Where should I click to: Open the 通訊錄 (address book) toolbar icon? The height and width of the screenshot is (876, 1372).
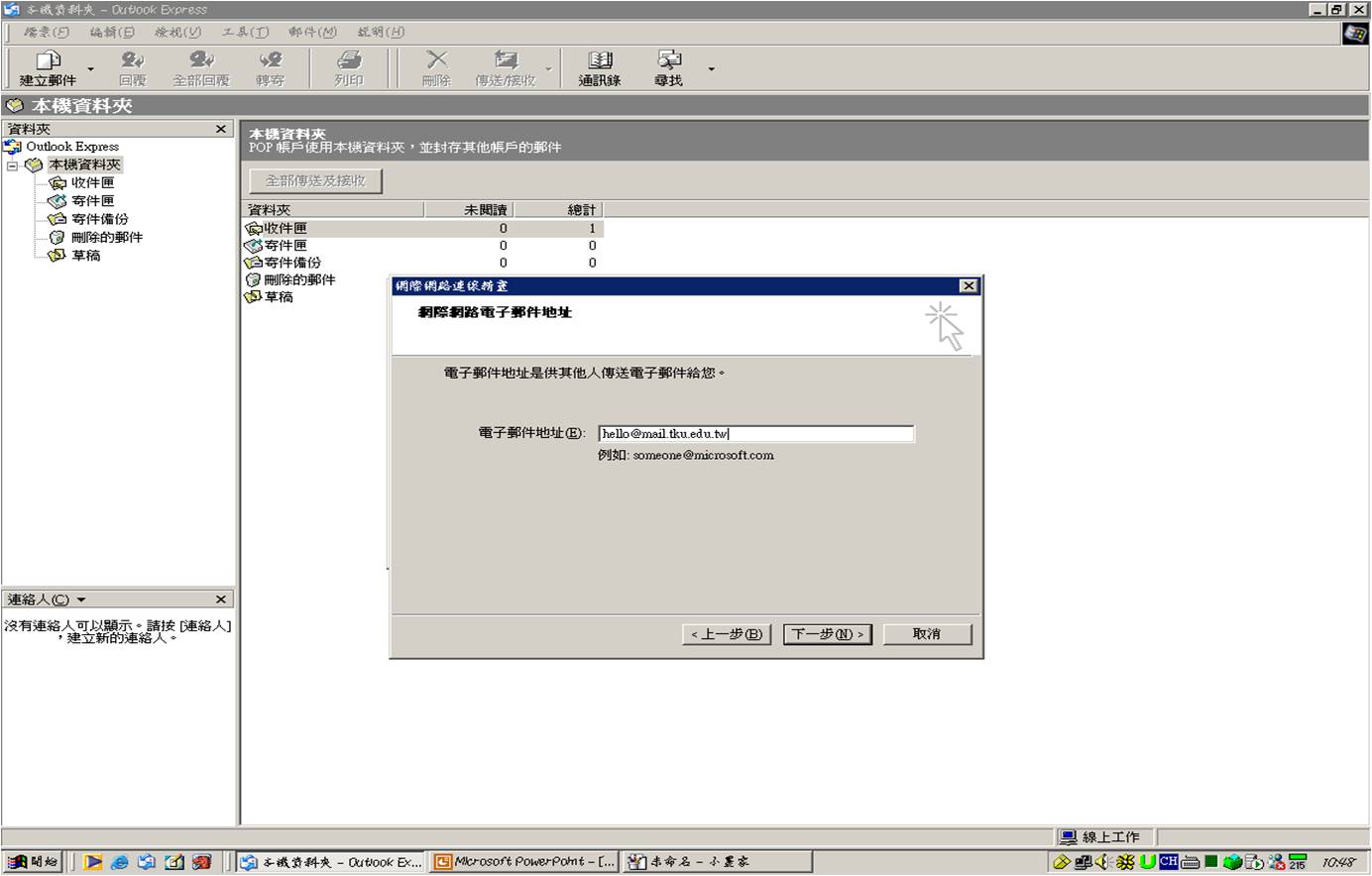[x=600, y=67]
